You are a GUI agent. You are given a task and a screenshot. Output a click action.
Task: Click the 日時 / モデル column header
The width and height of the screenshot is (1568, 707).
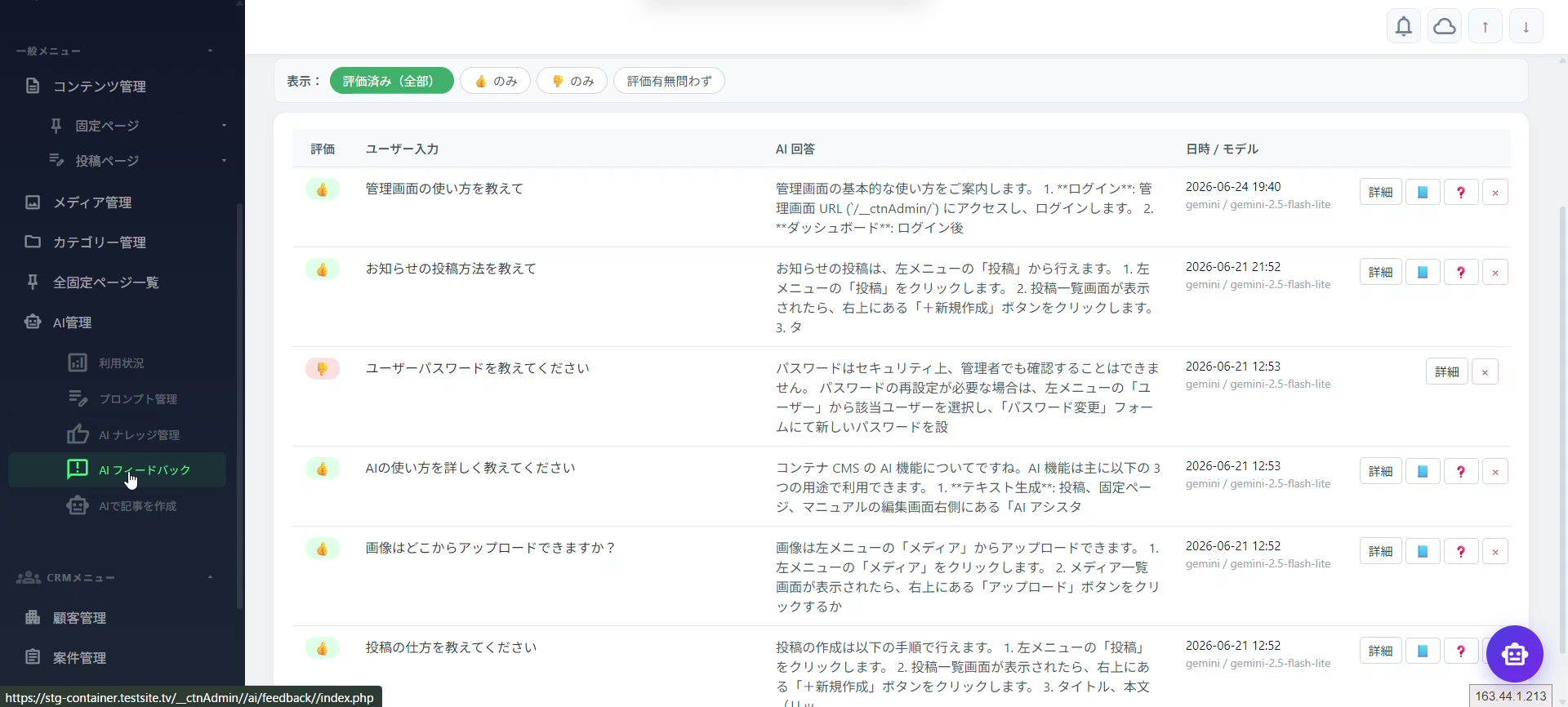tap(1222, 149)
